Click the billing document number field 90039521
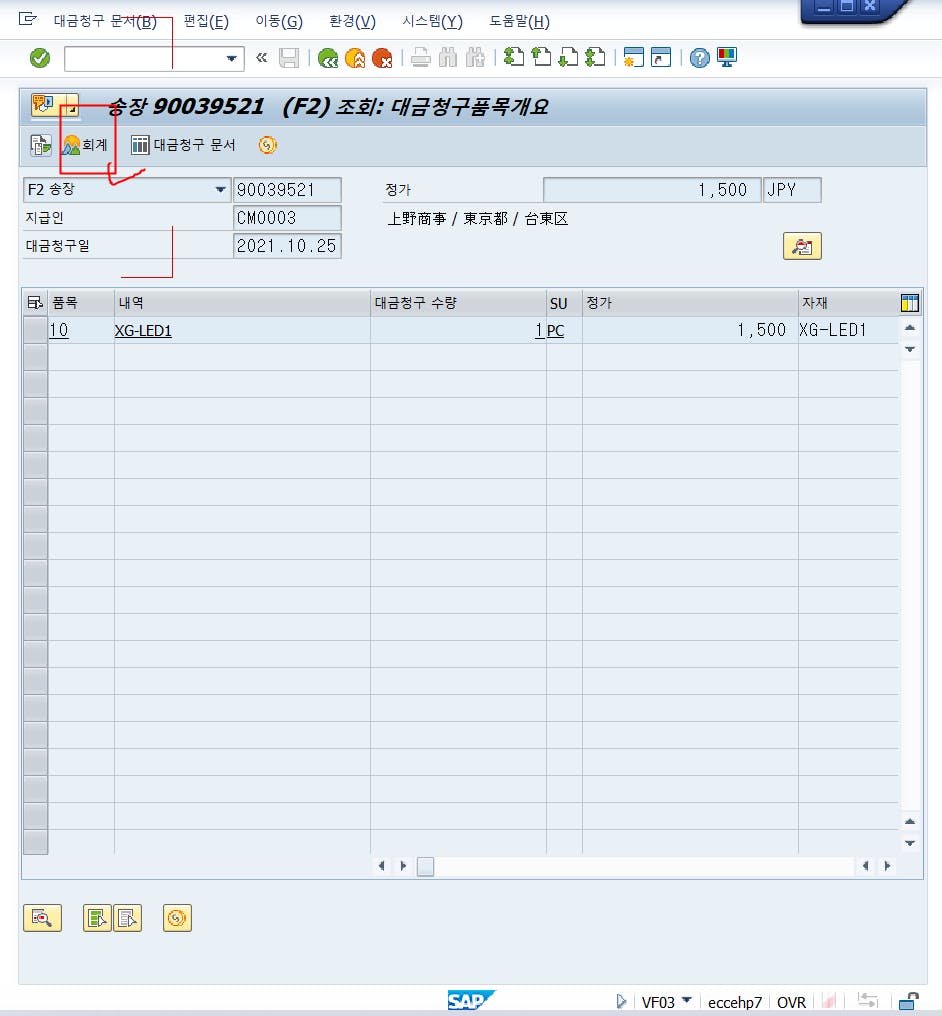Image resolution: width=942 pixels, height=1016 pixels. [x=287, y=190]
